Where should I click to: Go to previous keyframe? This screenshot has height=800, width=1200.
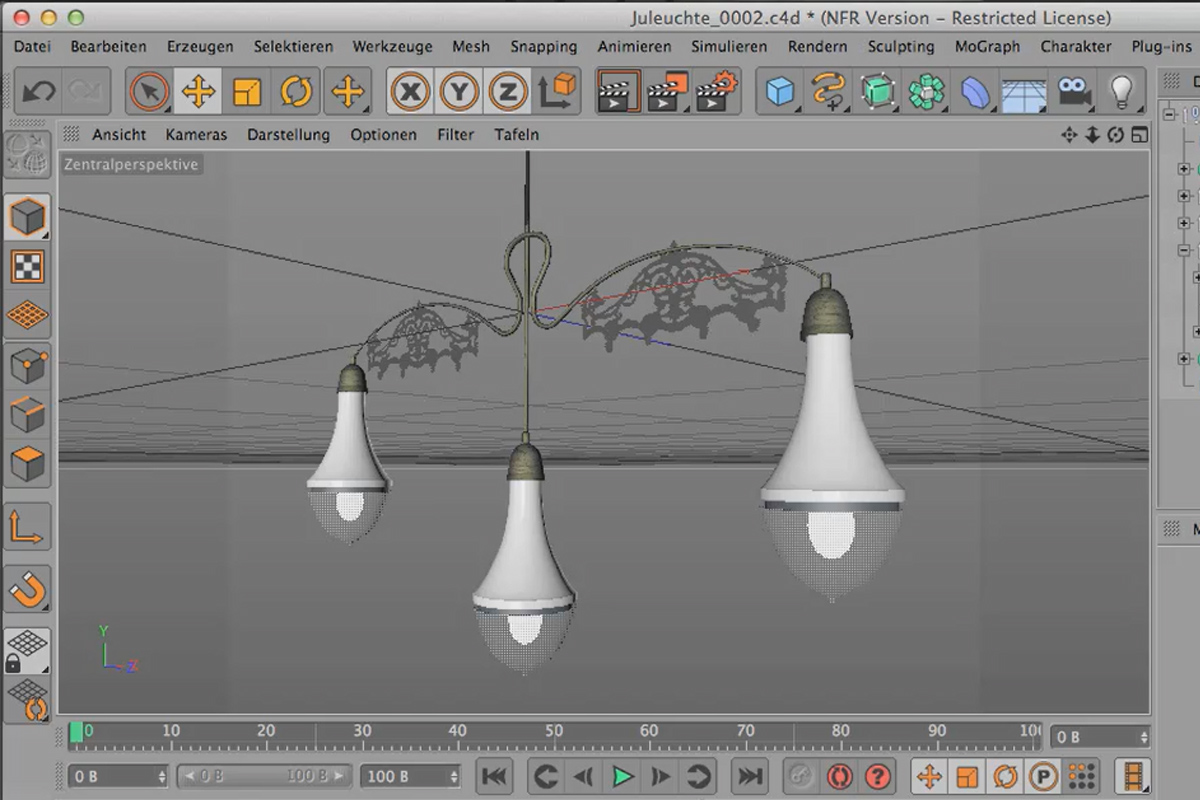545,775
